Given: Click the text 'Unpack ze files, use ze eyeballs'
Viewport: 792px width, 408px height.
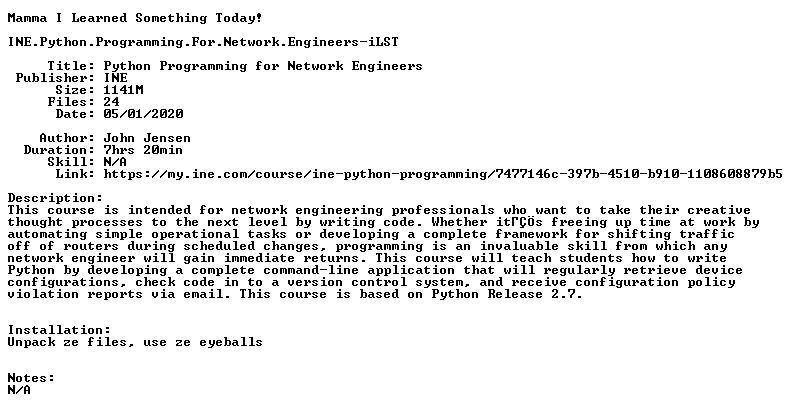Looking at the screenshot, I should 135,342.
